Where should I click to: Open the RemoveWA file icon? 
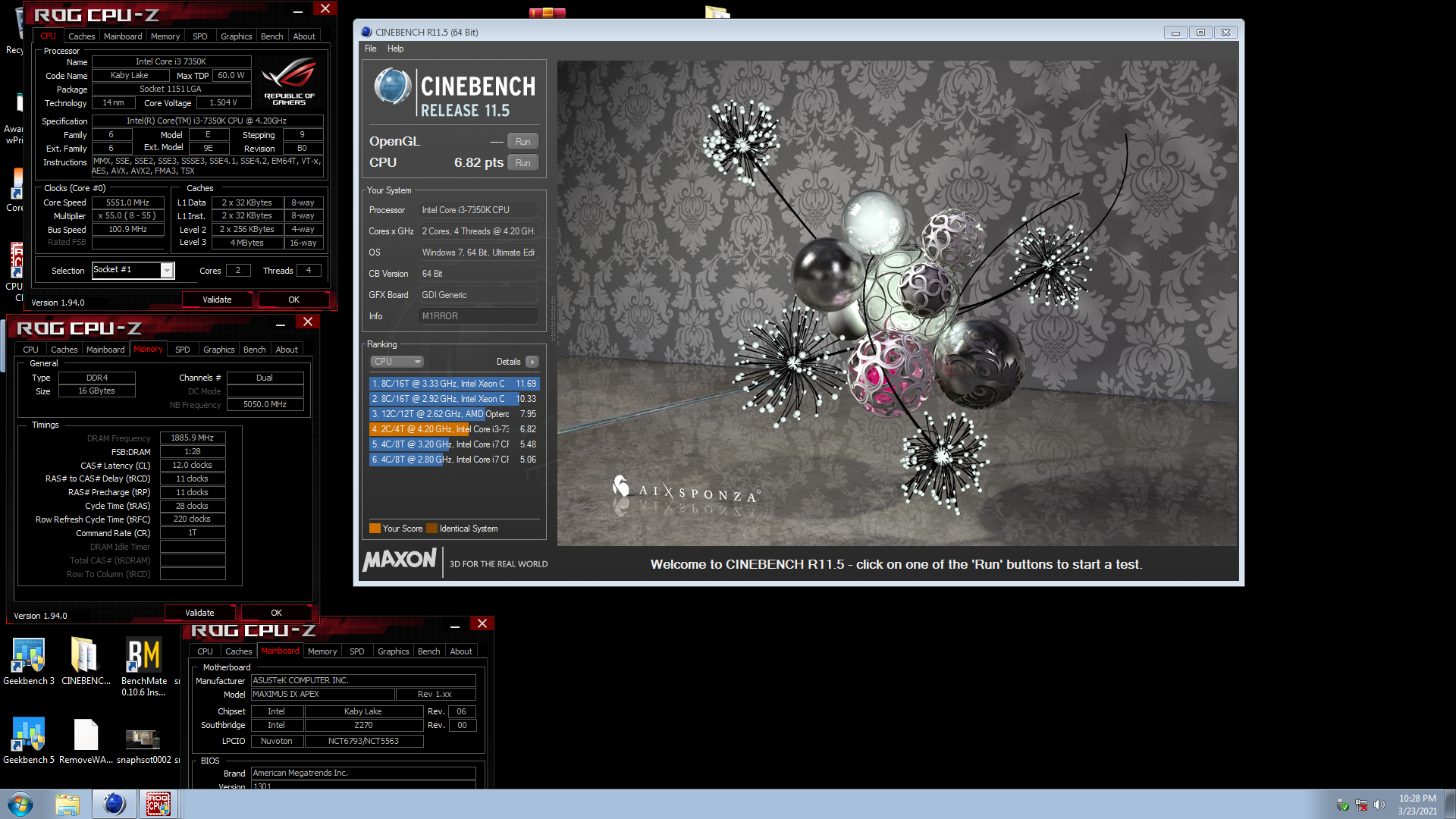[x=86, y=741]
